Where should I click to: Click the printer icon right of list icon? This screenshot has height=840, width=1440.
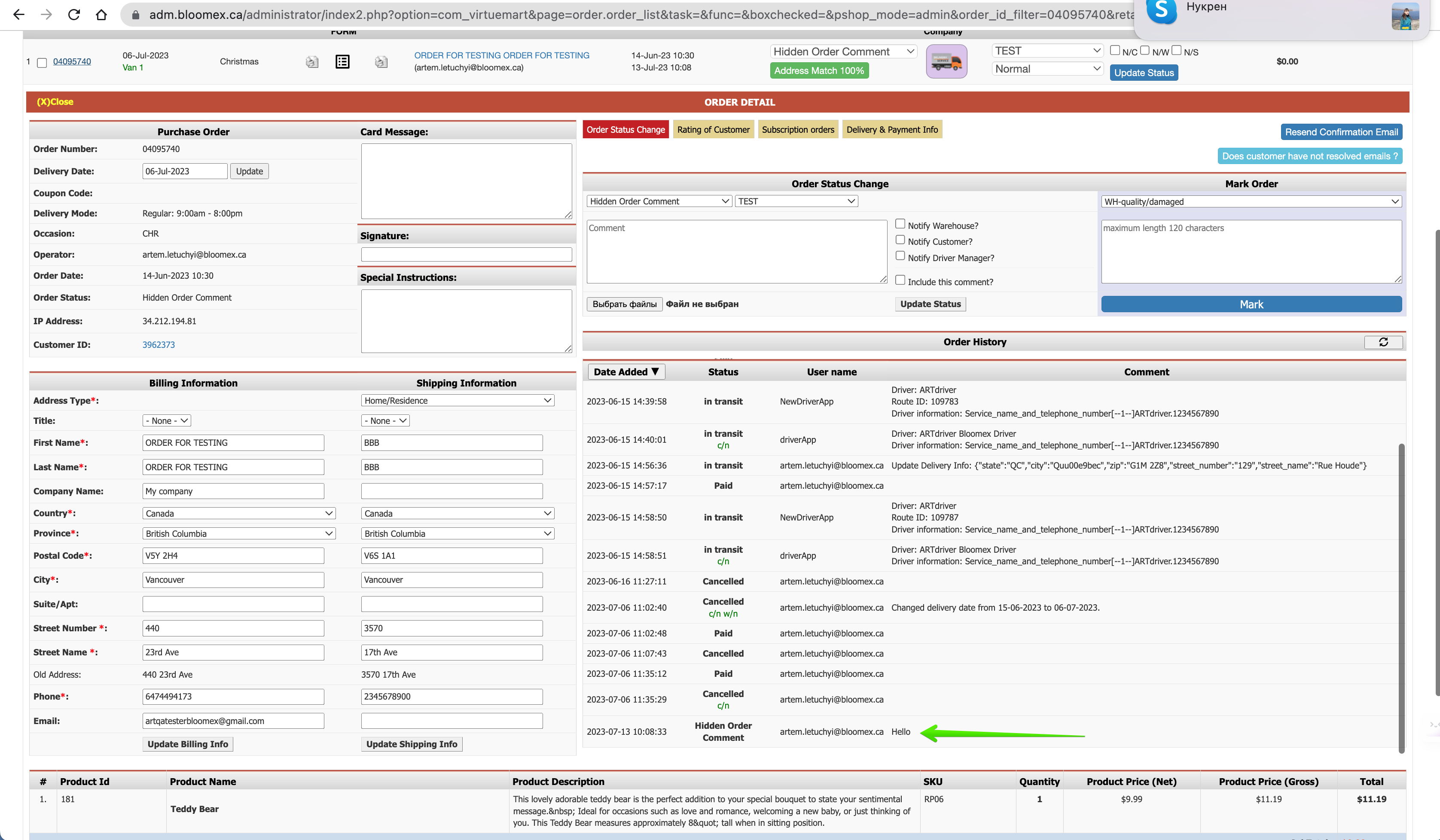(381, 62)
